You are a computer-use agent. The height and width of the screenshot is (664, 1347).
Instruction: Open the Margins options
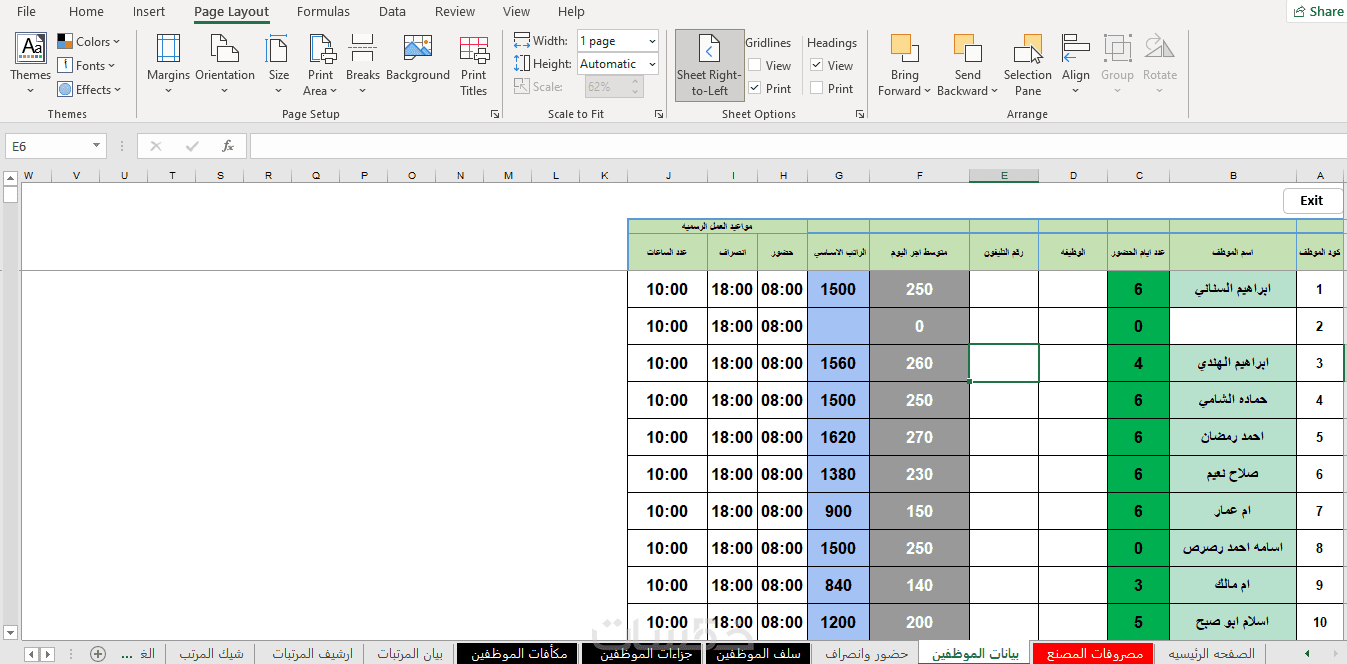[168, 64]
